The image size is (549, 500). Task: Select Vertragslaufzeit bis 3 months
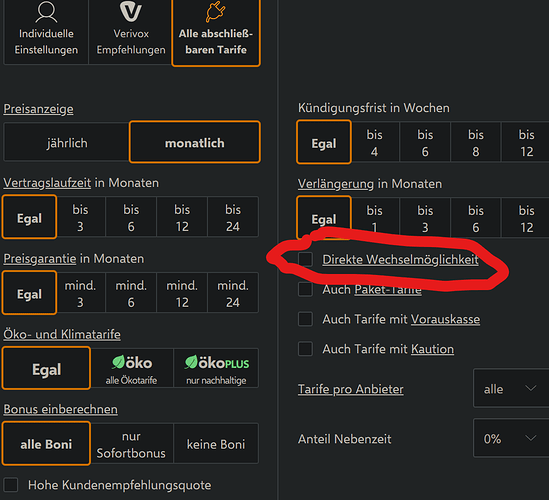(x=81, y=217)
